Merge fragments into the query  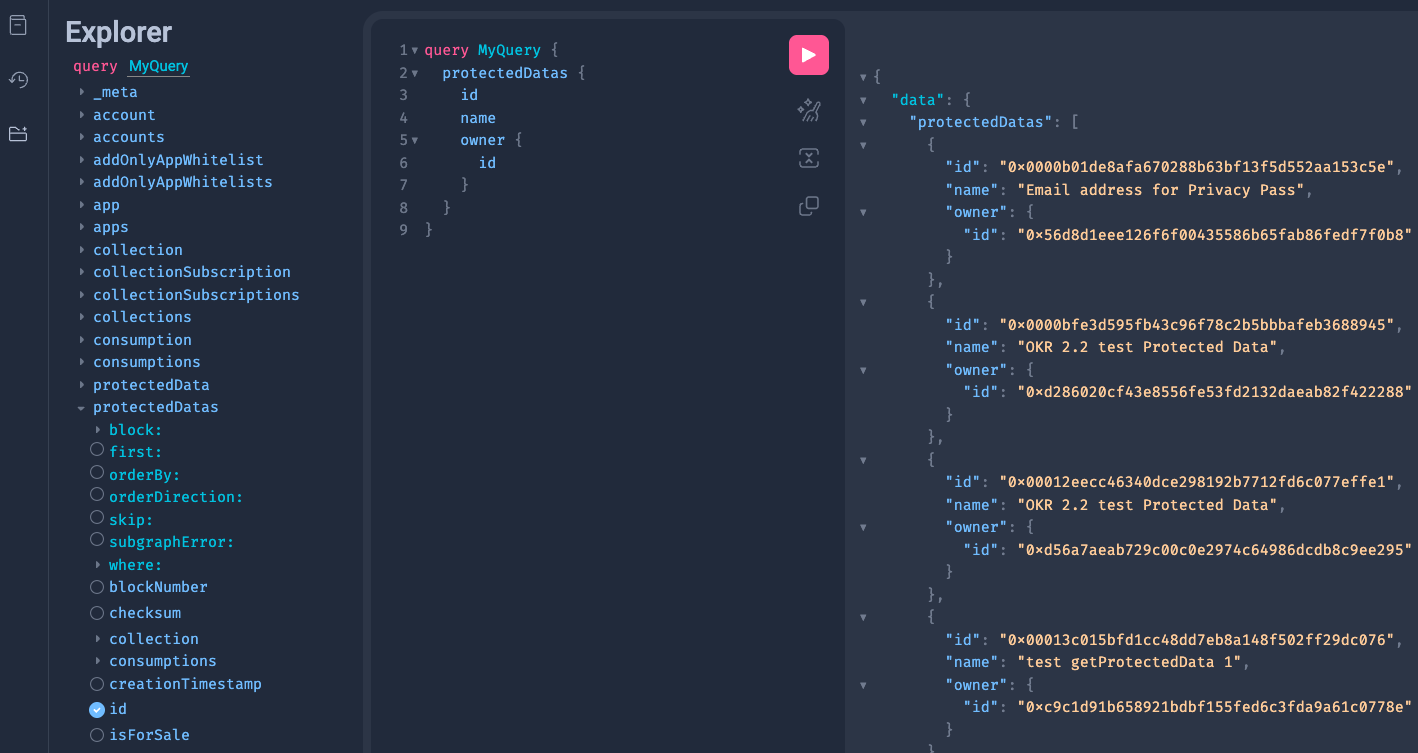pyautogui.click(x=809, y=158)
